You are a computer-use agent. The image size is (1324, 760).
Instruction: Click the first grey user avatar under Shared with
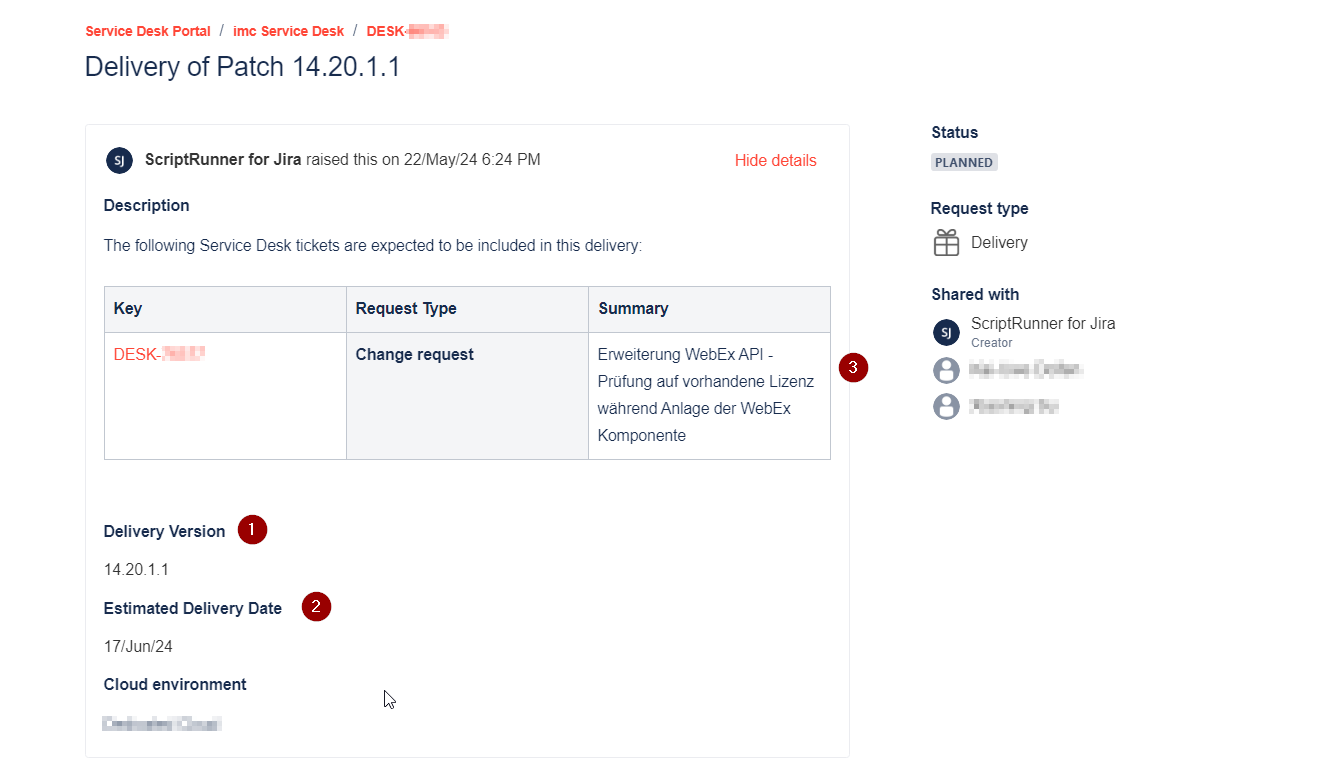click(946, 370)
